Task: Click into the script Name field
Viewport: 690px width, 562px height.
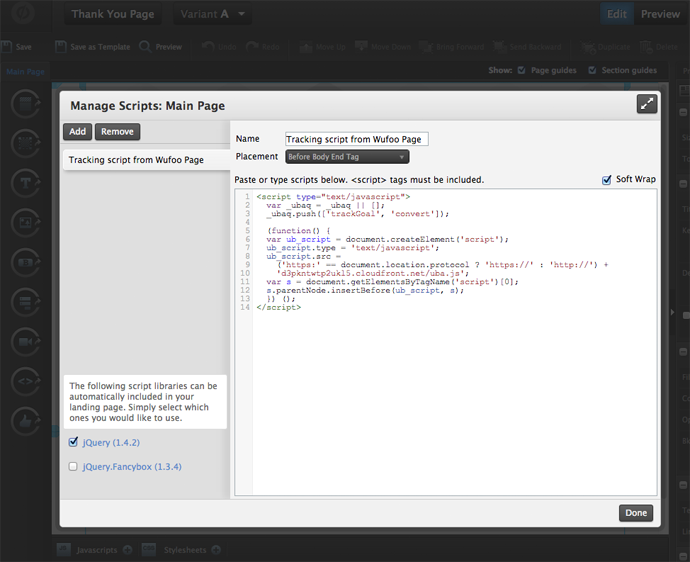Action: coord(356,139)
